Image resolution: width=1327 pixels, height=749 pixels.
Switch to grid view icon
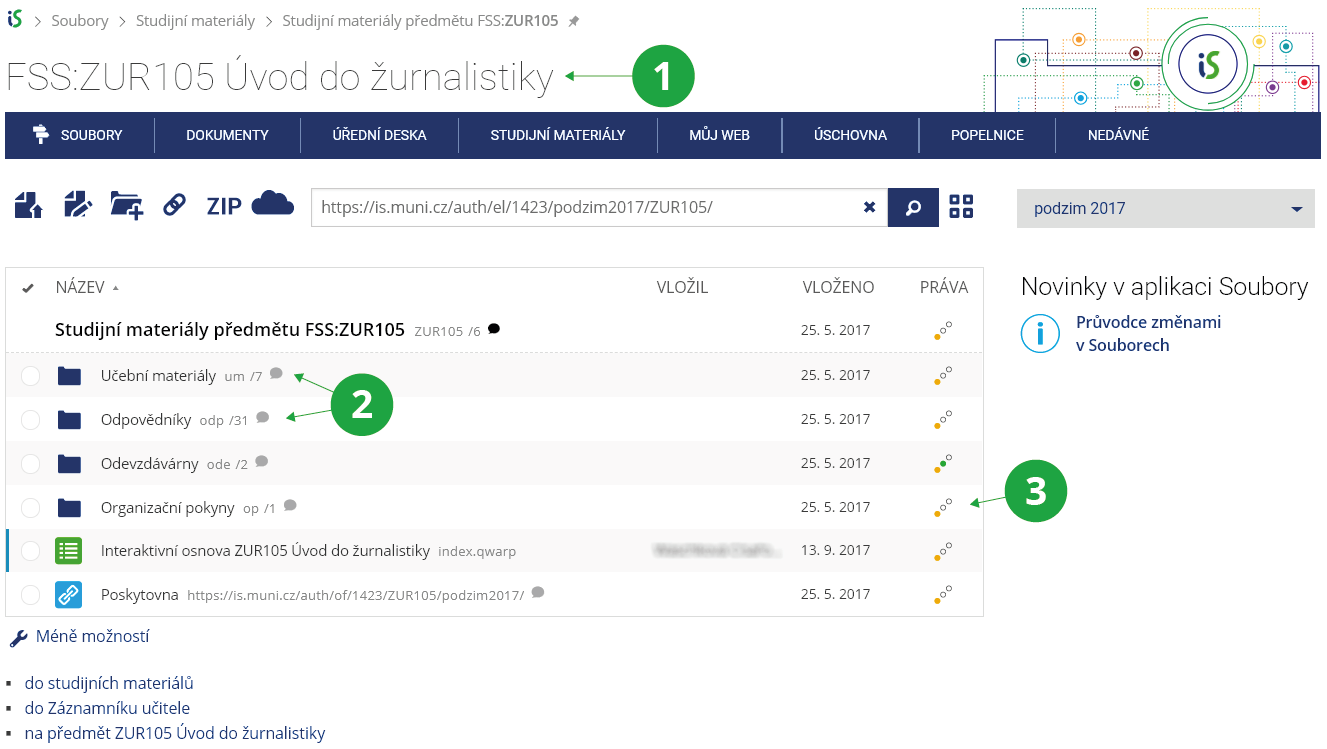[x=961, y=207]
